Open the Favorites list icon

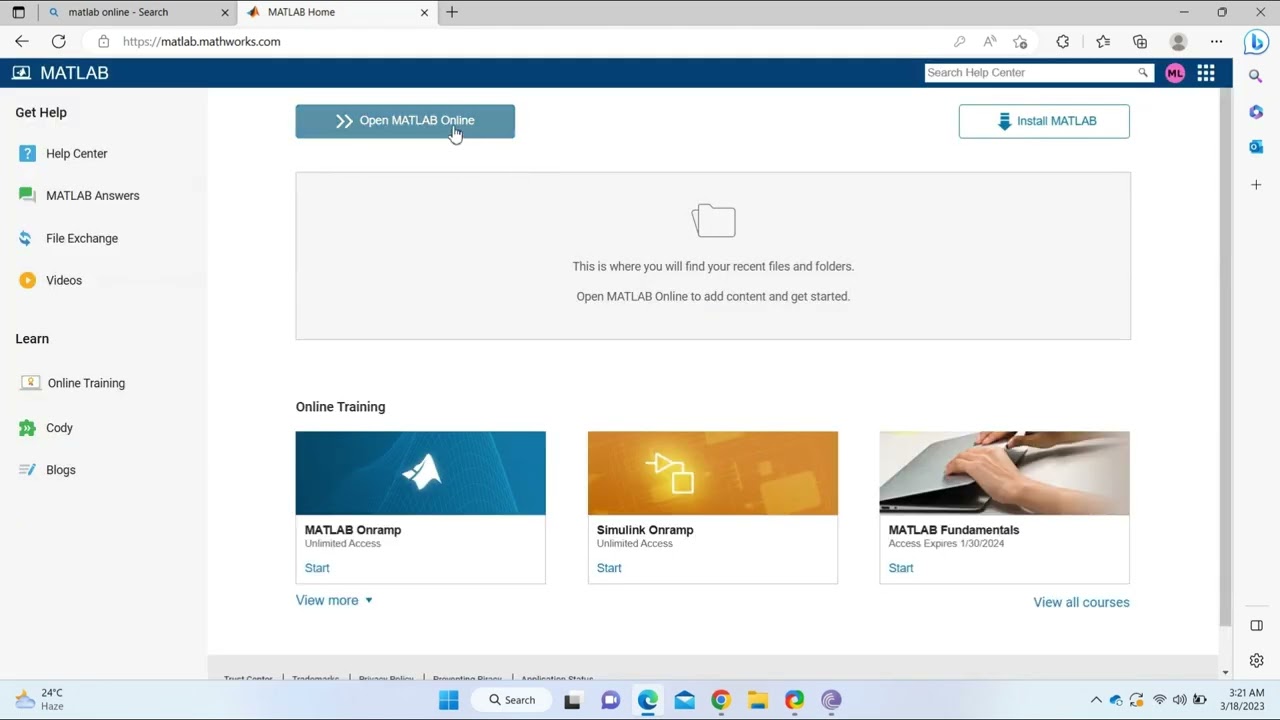[1103, 41]
